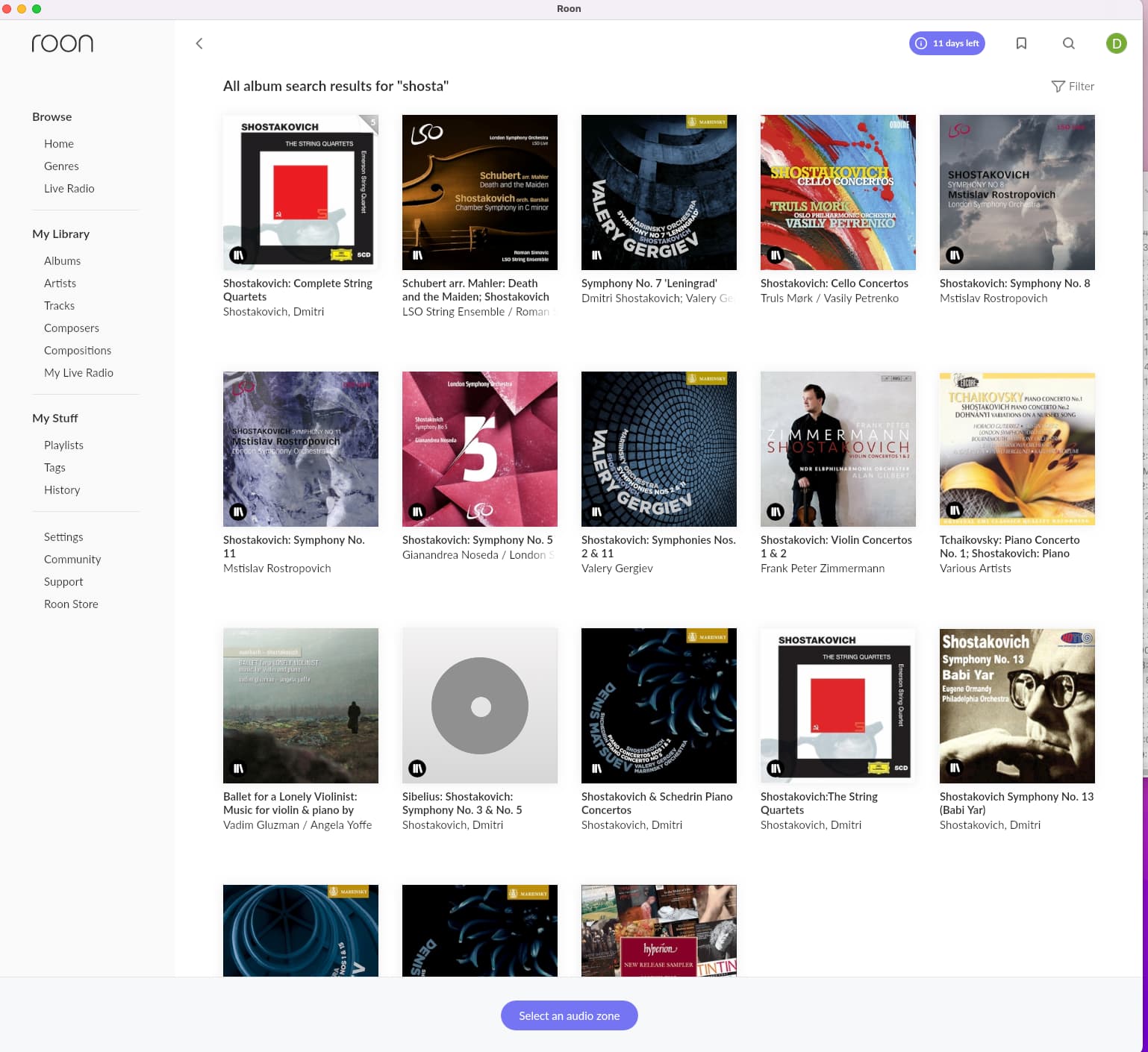Click artist Truls Mørk / Vasily Petrenko
This screenshot has height=1052, width=1148.
(x=829, y=298)
